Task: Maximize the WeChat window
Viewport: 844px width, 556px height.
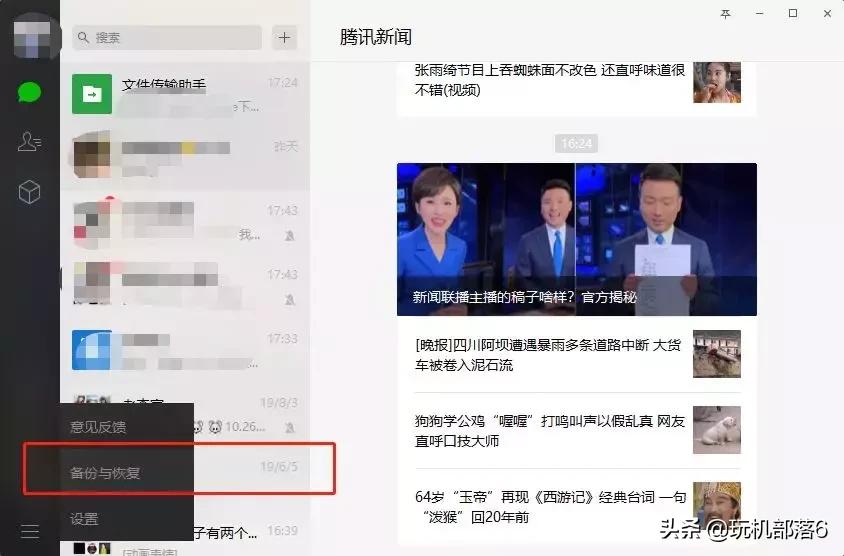Action: click(793, 14)
